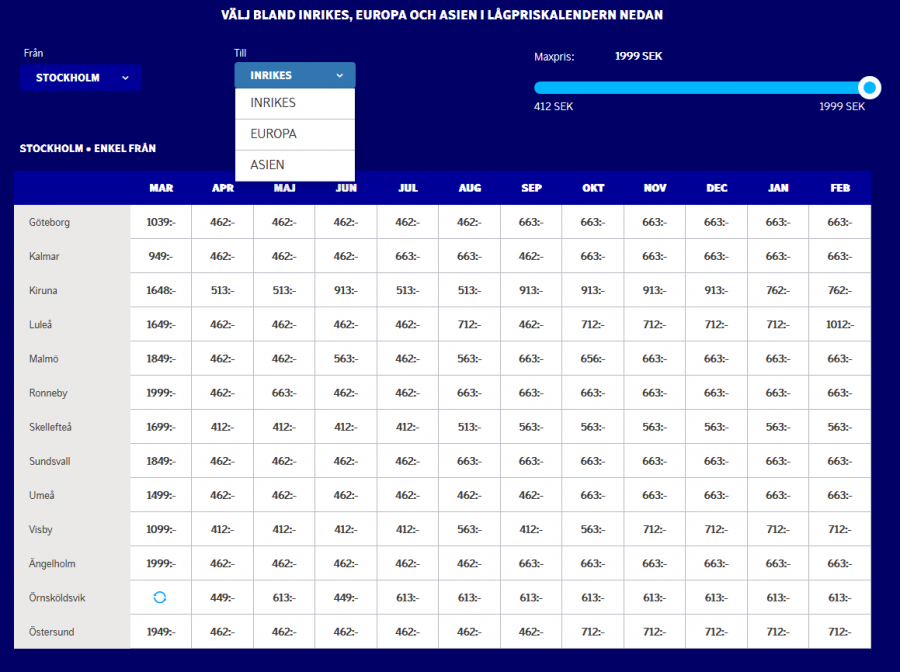Click the max price slider handle
Screen dimensions: 900x672
870,88
